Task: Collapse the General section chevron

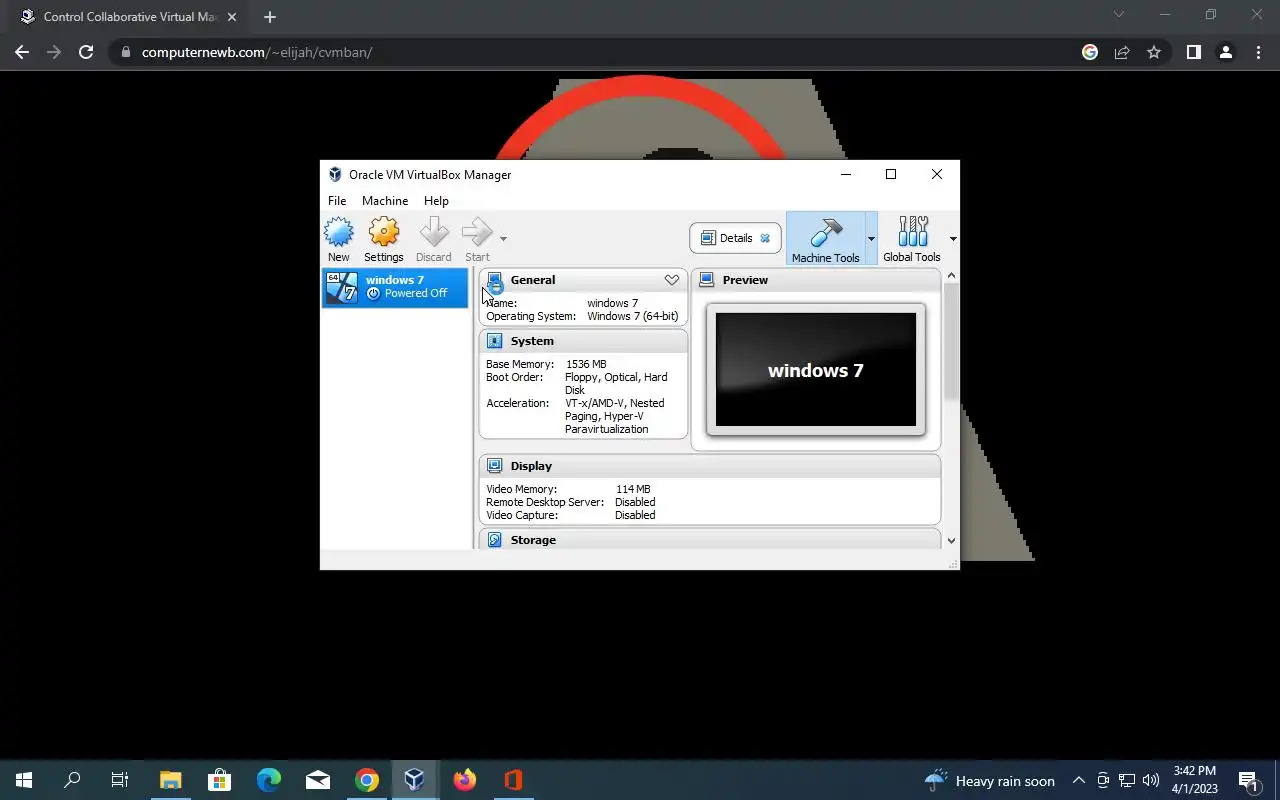Action: (x=672, y=280)
